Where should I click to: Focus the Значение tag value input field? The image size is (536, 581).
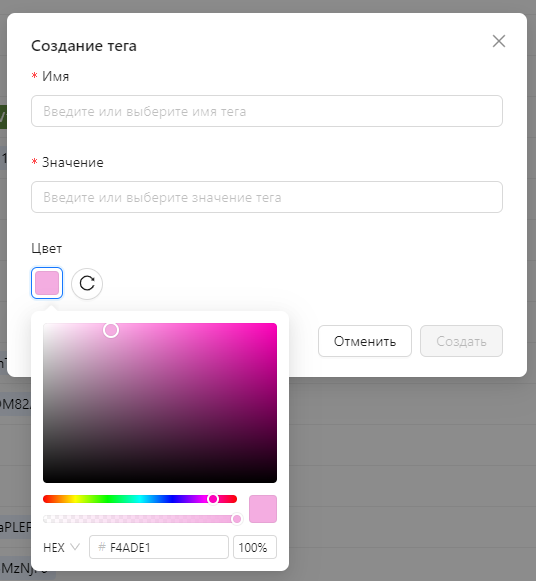click(x=267, y=197)
